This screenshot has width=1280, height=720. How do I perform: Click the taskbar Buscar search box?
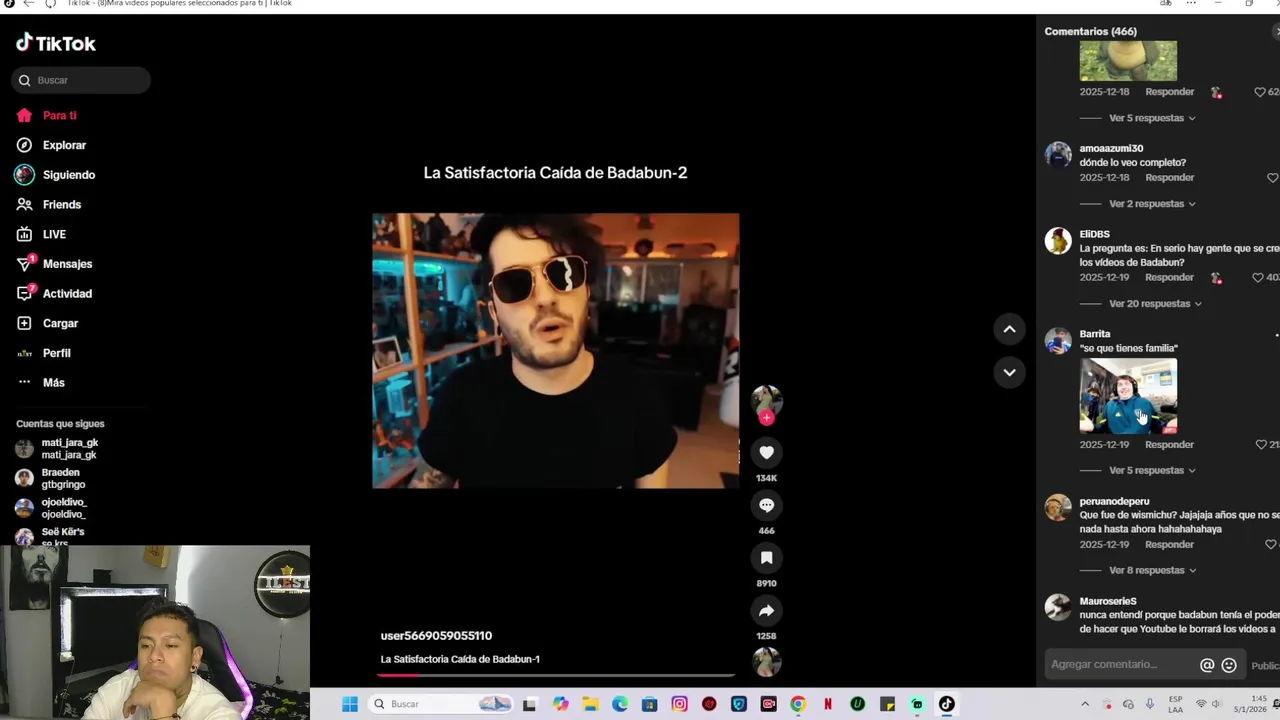443,704
